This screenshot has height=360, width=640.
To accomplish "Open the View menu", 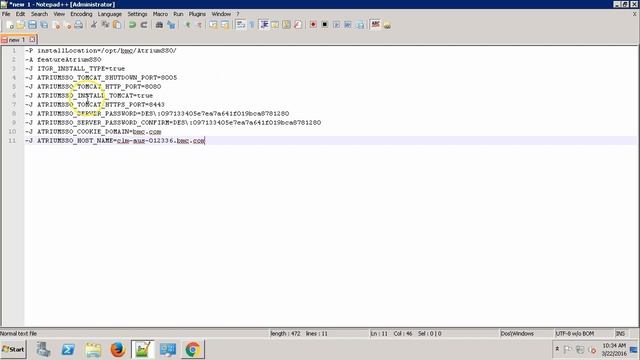I will coord(59,14).
